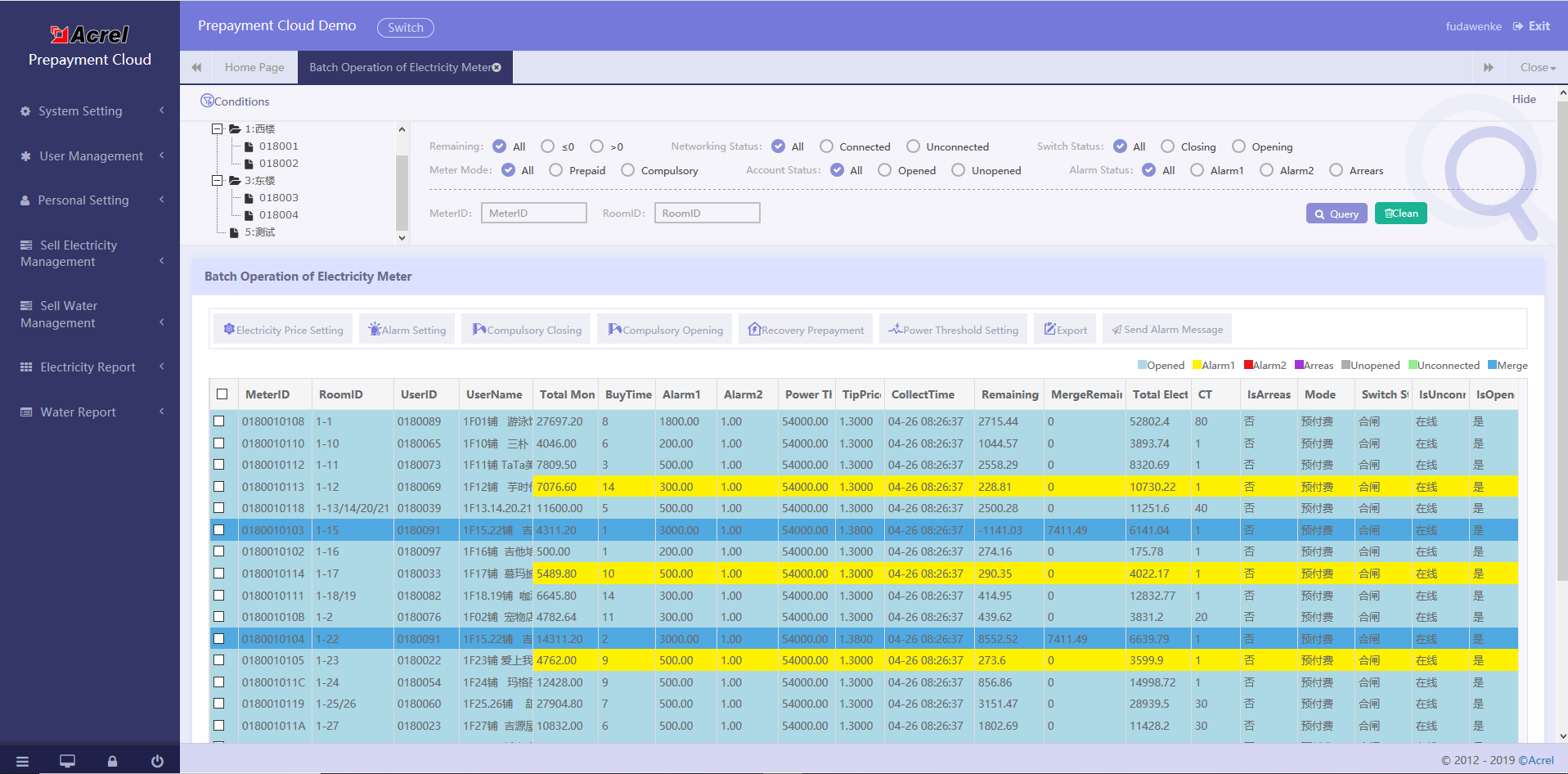Image resolution: width=1568 pixels, height=774 pixels.
Task: Click the Remaining column header
Action: pyautogui.click(x=1009, y=394)
